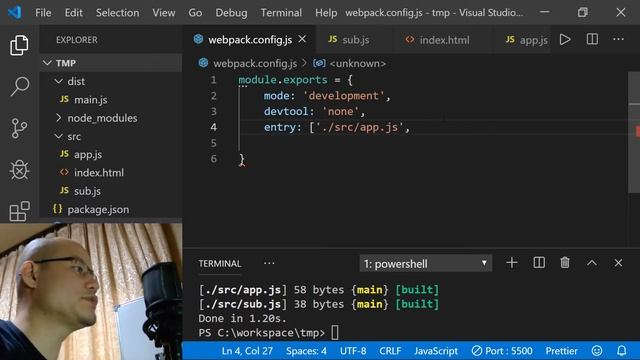
Task: Click Prettier in the status bar
Action: click(x=562, y=351)
